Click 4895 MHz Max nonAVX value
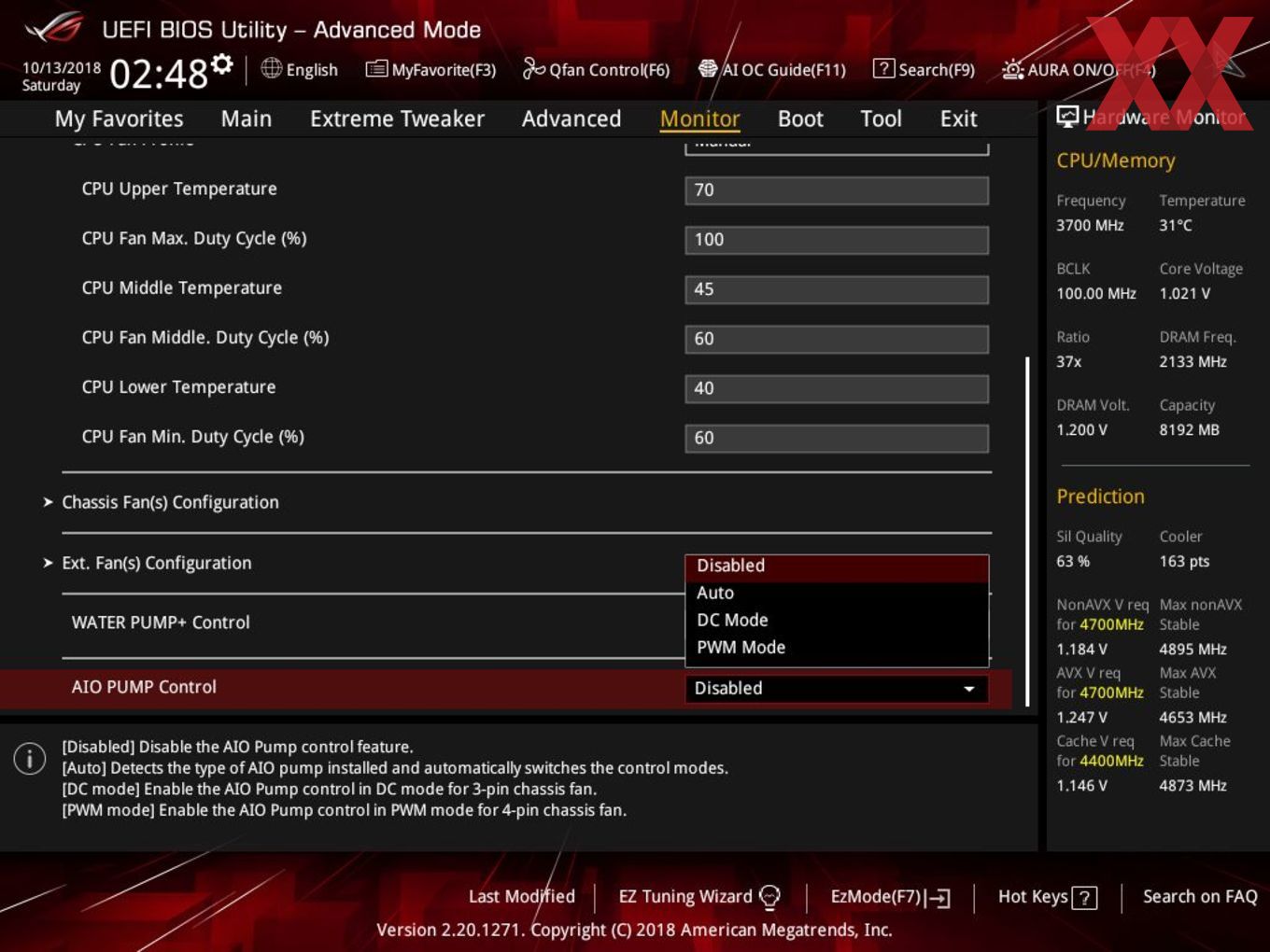This screenshot has width=1270, height=952. pyautogui.click(x=1192, y=649)
